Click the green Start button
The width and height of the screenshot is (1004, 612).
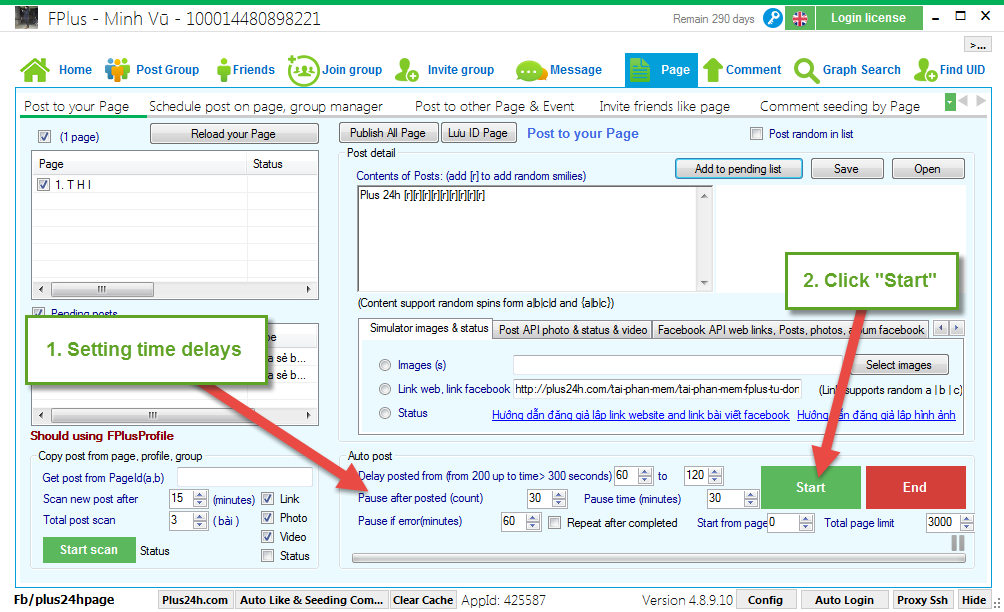point(811,487)
